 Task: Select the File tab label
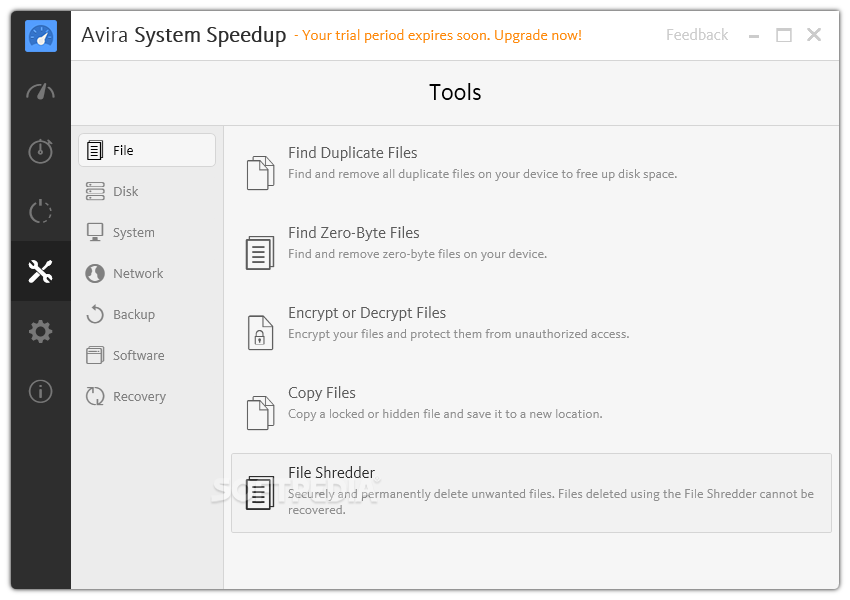[123, 150]
